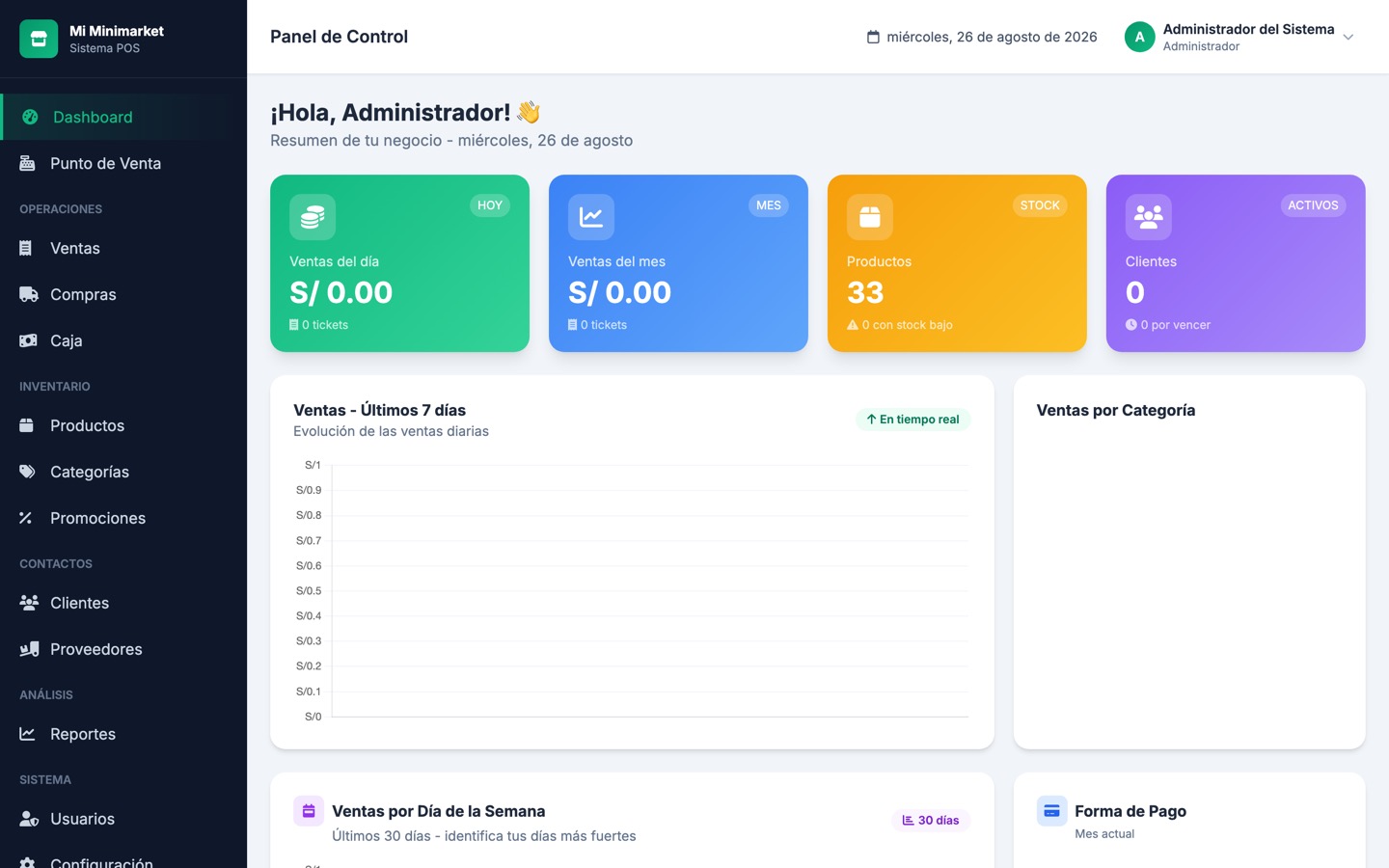1389x868 pixels.
Task: Click the STOCK badge on orange card
Action: pyautogui.click(x=1040, y=205)
